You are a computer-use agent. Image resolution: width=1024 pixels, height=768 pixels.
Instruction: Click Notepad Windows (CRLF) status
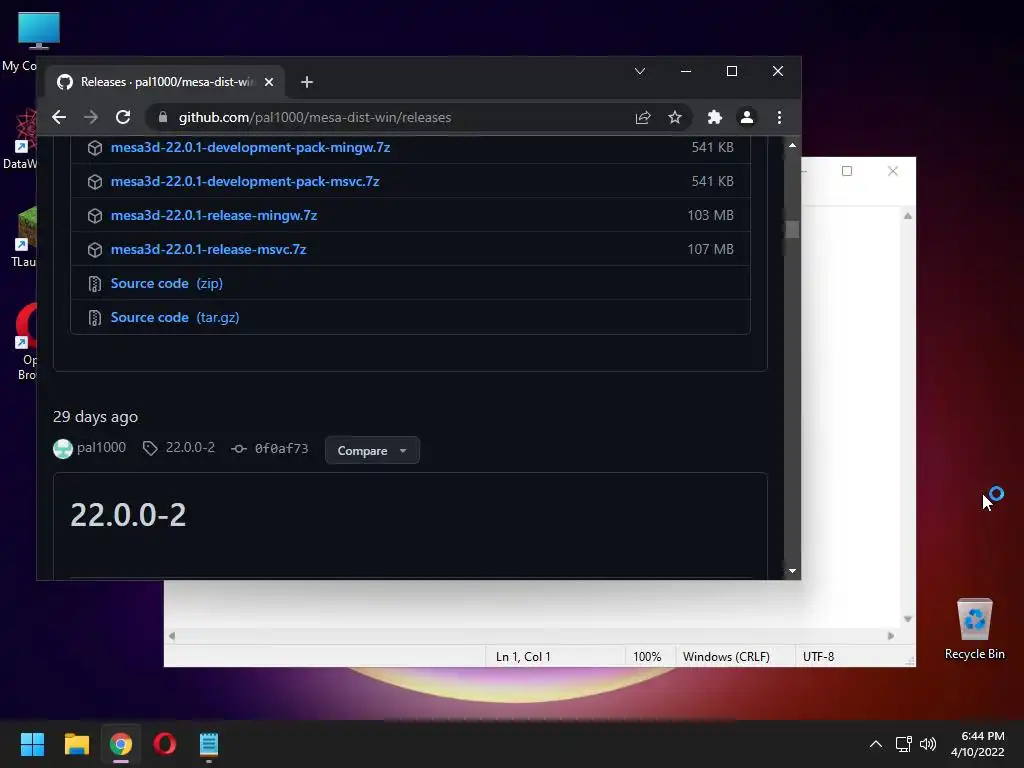tap(726, 656)
